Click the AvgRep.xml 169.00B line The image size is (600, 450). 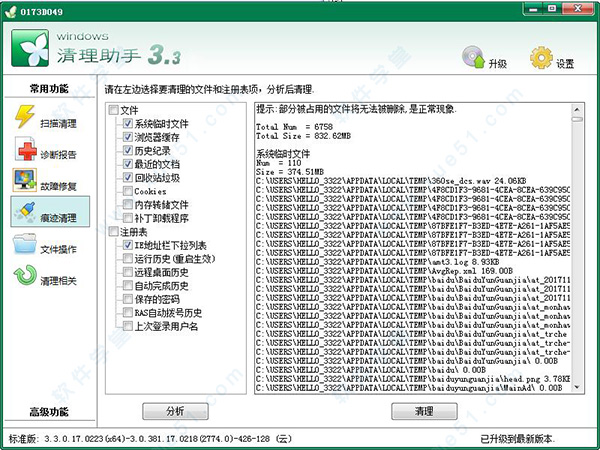pyautogui.click(x=384, y=271)
